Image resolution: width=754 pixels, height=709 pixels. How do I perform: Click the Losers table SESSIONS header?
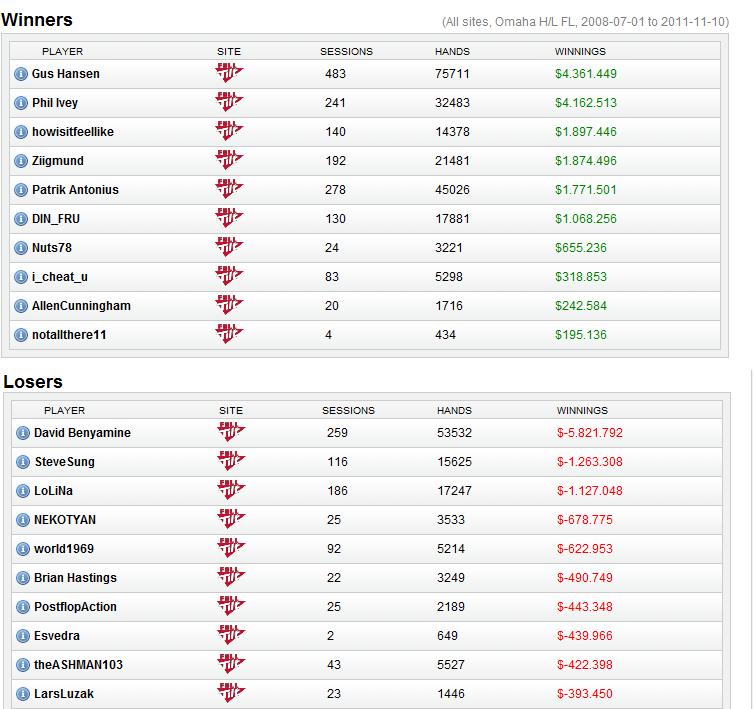coord(348,410)
